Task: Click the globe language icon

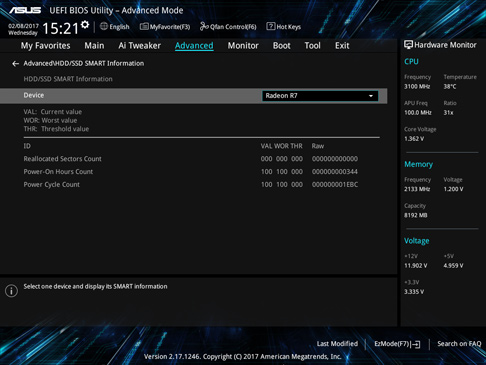Action: [104, 26]
